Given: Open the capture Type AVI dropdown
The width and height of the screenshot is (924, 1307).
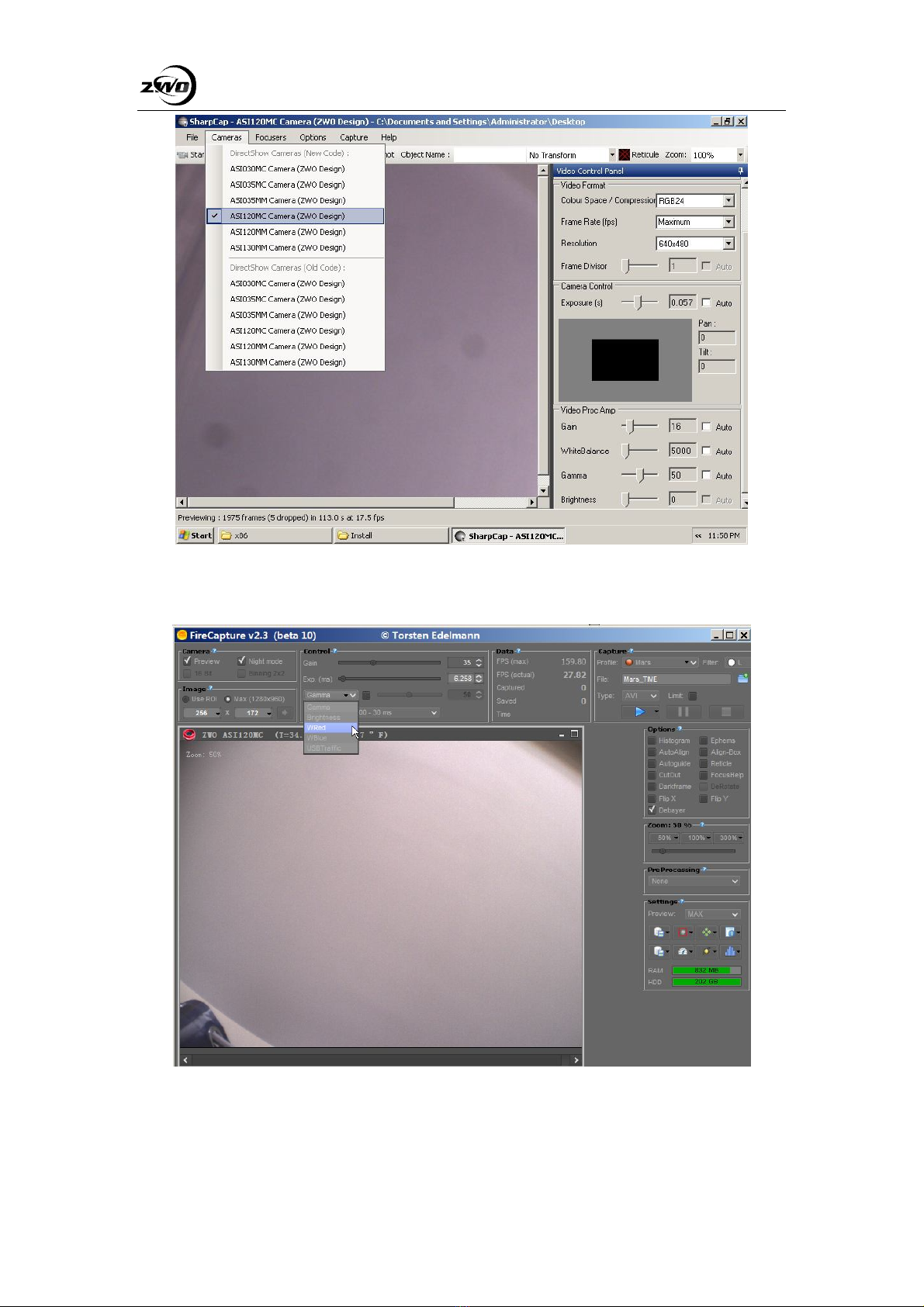Looking at the screenshot, I should coord(641,696).
